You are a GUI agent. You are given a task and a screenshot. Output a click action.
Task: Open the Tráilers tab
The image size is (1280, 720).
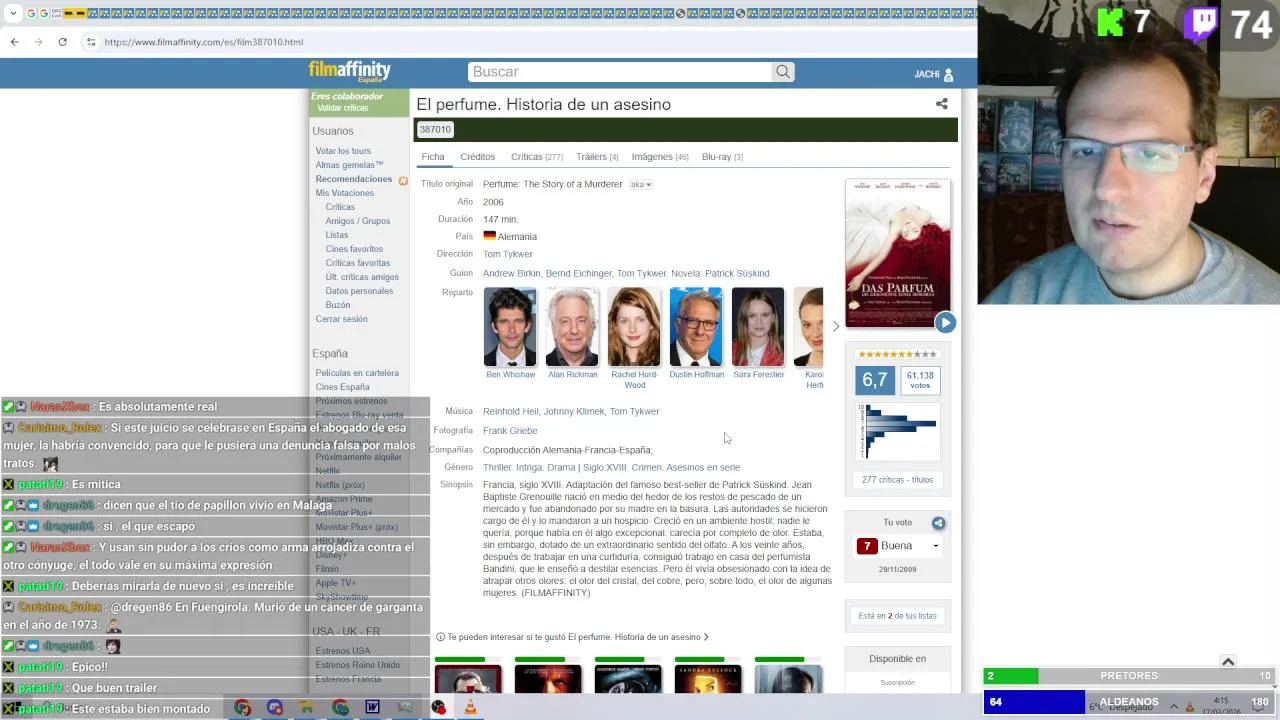point(597,157)
